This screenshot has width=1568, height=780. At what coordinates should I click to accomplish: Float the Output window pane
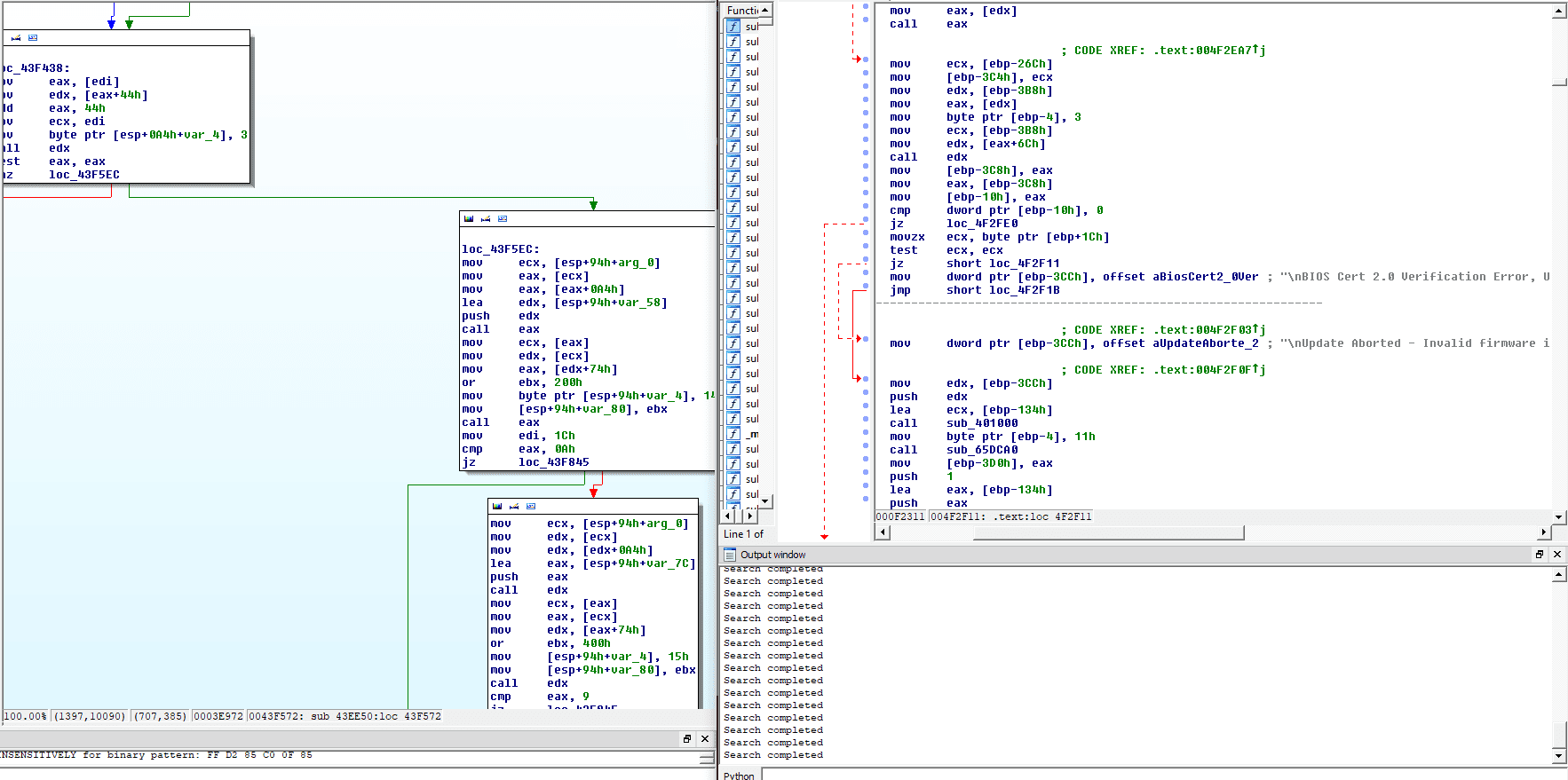pyautogui.click(x=1540, y=554)
